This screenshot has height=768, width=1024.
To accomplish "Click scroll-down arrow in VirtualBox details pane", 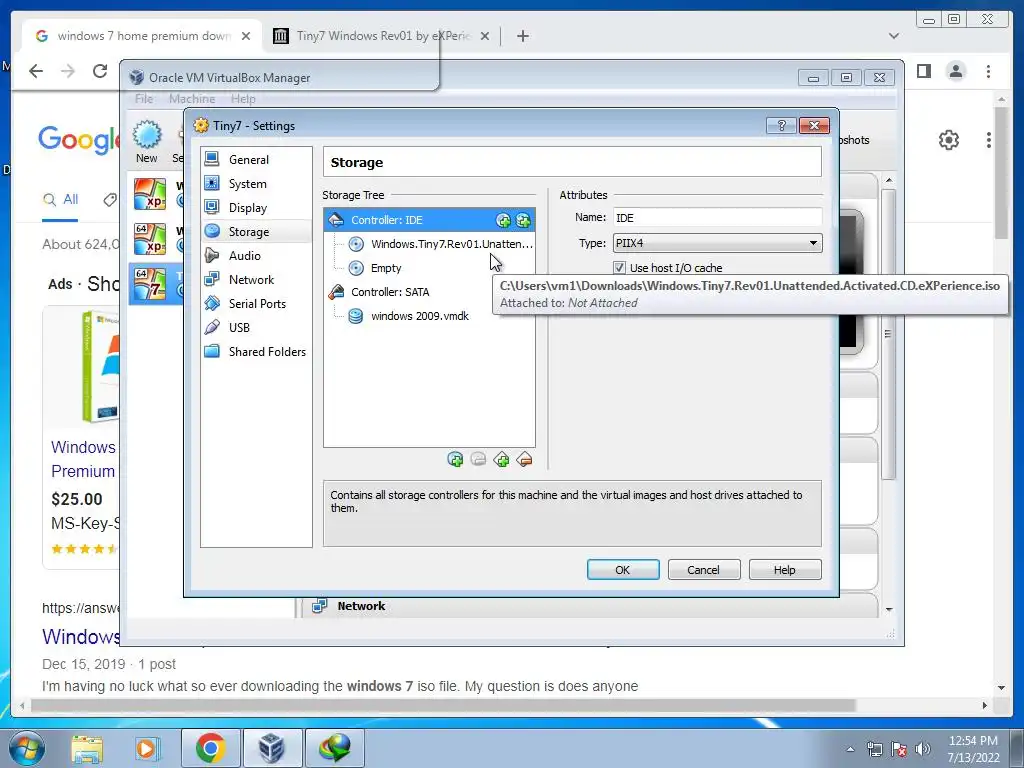I will tap(889, 609).
